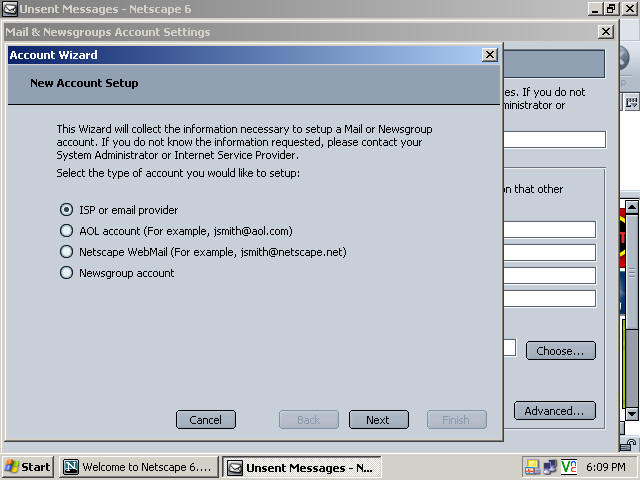Image resolution: width=640 pixels, height=480 pixels.
Task: Choose the AOL account radio button
Action: (67, 231)
